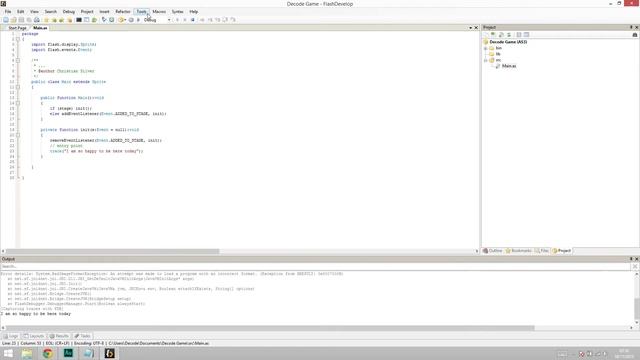Select the Decode Game (AS3) project root
Image resolution: width=640 pixels, height=360 pixels.
click(508, 42)
